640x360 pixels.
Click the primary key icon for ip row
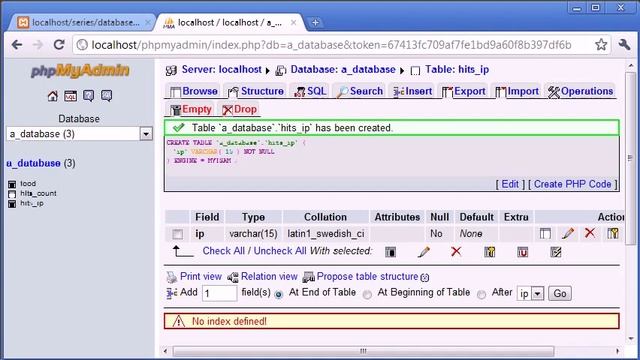point(613,233)
